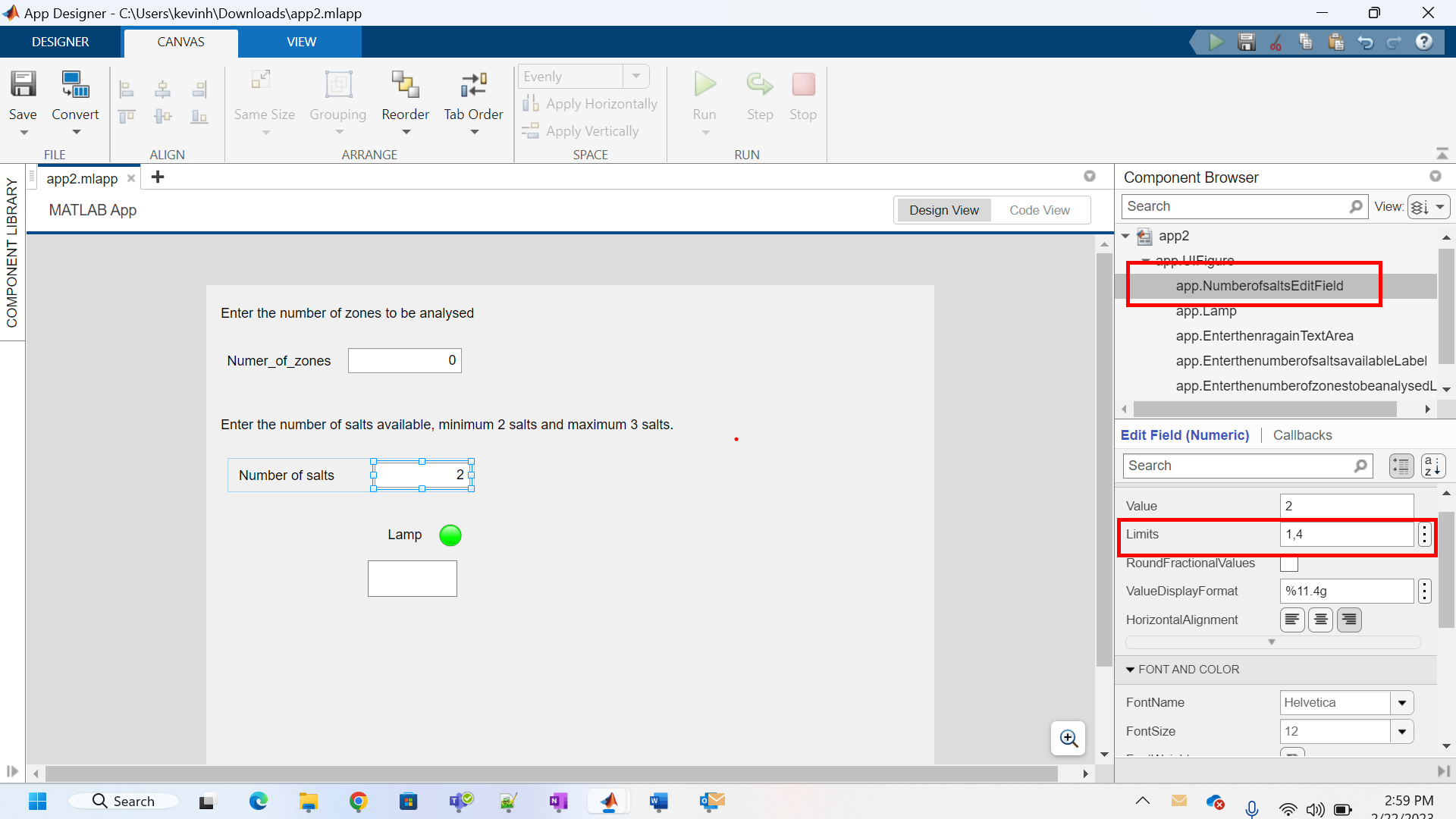Click the quick-access Run arrow icon
Image resolution: width=1456 pixels, height=819 pixels.
[x=1216, y=42]
